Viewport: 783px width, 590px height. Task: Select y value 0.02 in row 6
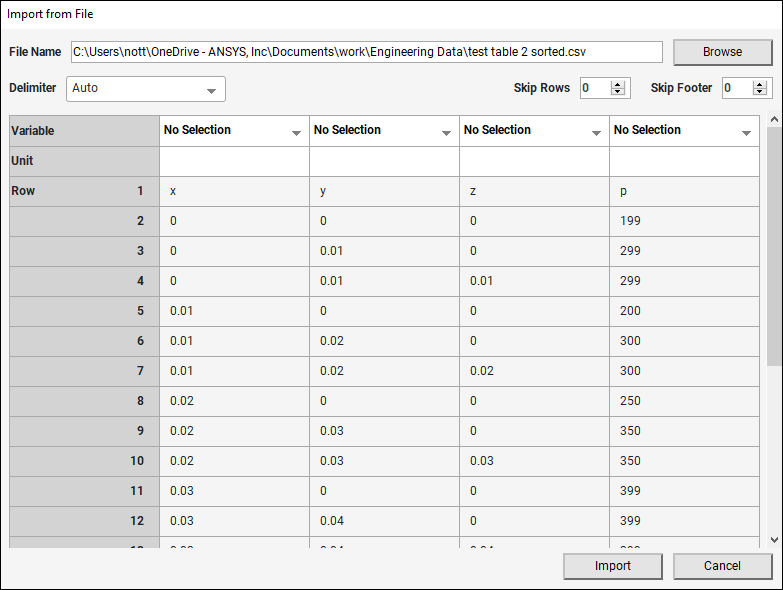[x=384, y=341]
